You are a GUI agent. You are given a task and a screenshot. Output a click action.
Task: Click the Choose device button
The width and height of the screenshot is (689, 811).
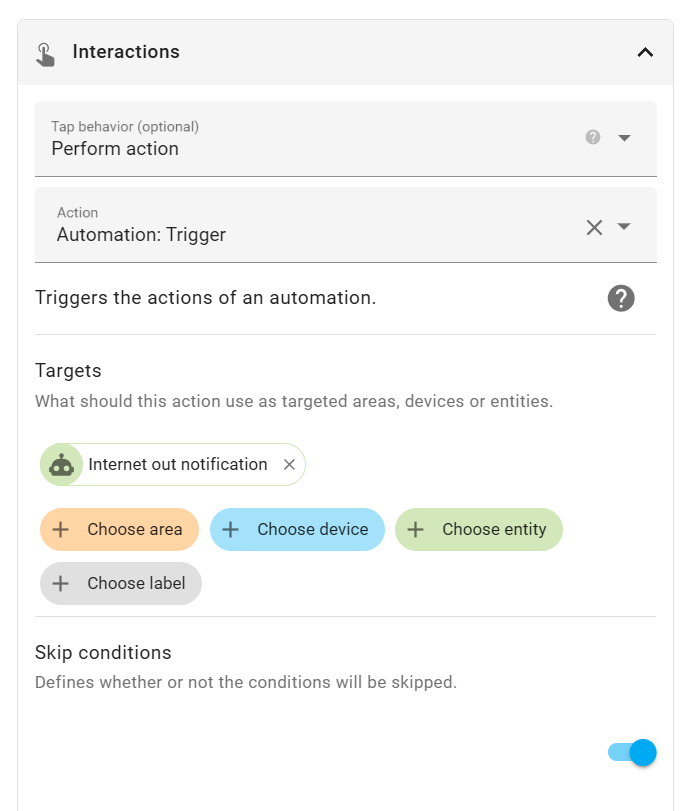(297, 529)
